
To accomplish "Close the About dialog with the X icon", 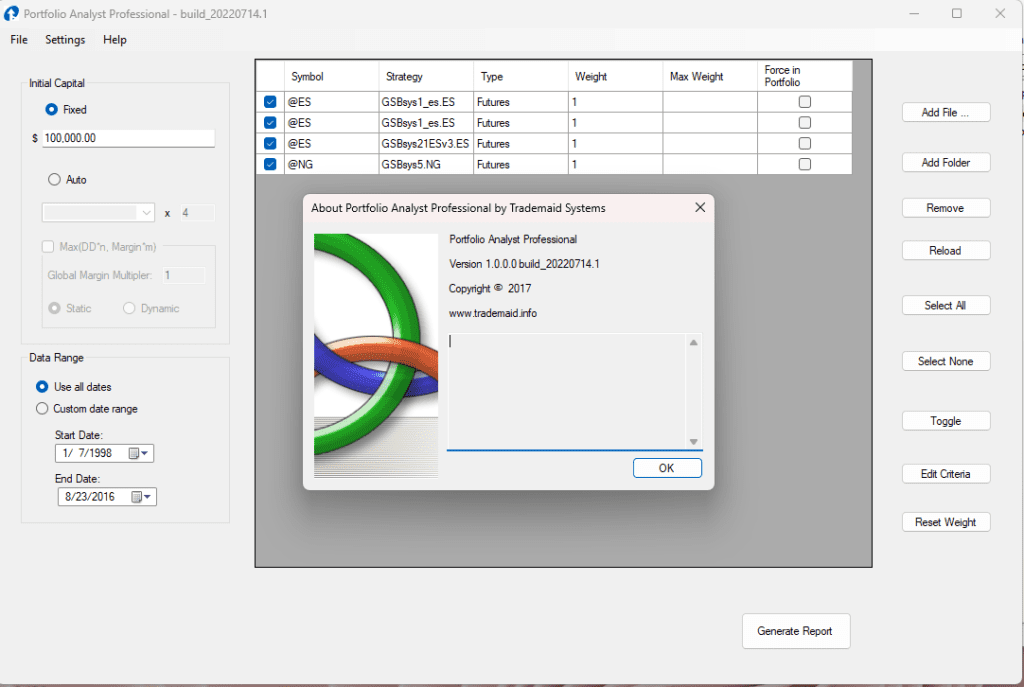I will click(x=700, y=208).
